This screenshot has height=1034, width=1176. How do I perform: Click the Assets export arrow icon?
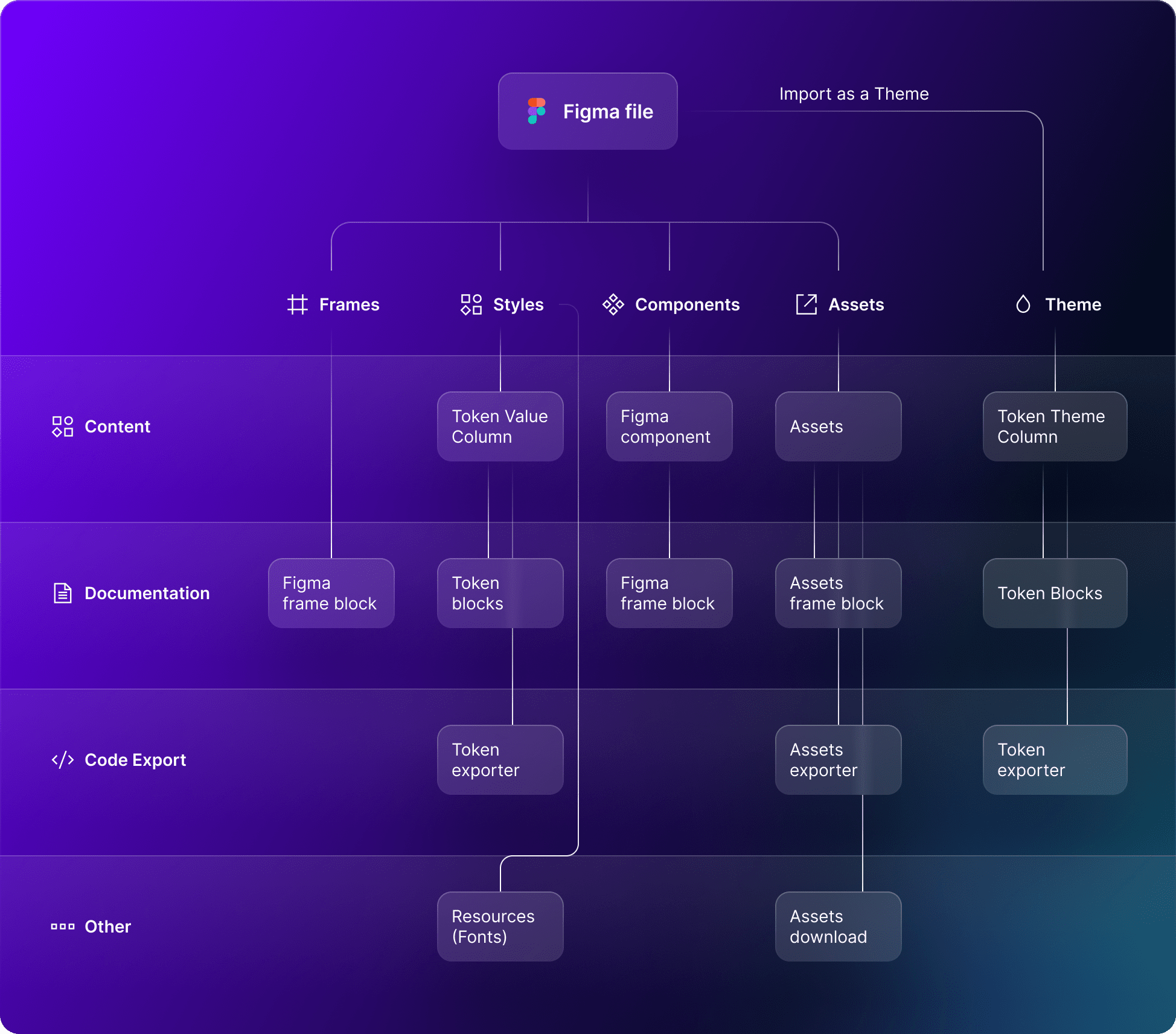click(807, 304)
